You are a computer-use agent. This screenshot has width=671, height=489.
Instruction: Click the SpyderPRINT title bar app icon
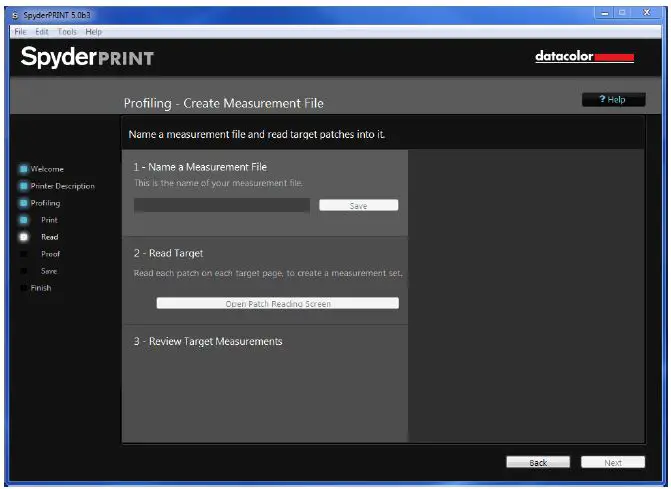coord(15,16)
